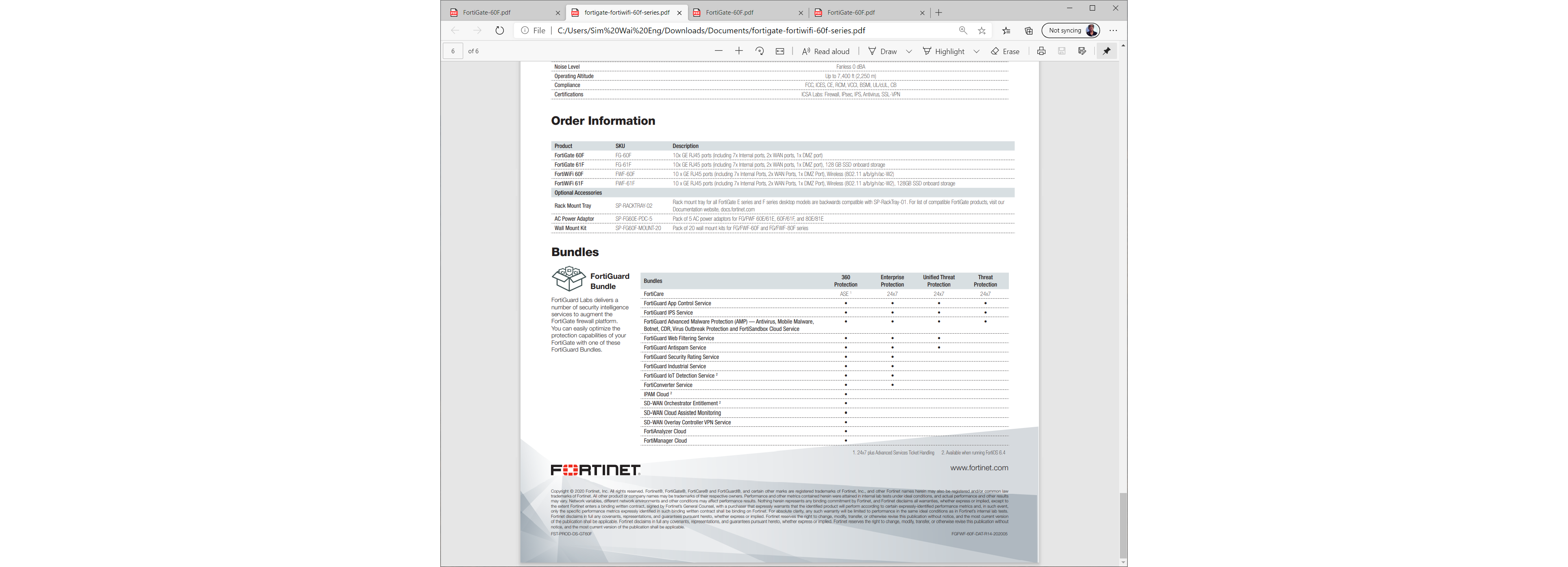The height and width of the screenshot is (567, 1568).
Task: Toggle fit to width view
Action: tap(780, 51)
